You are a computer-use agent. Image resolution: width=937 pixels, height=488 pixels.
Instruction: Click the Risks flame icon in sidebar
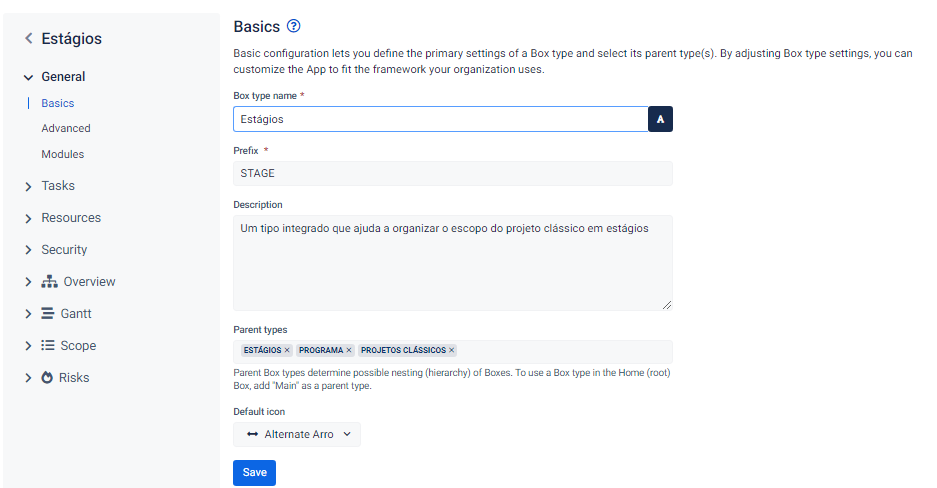tap(47, 377)
